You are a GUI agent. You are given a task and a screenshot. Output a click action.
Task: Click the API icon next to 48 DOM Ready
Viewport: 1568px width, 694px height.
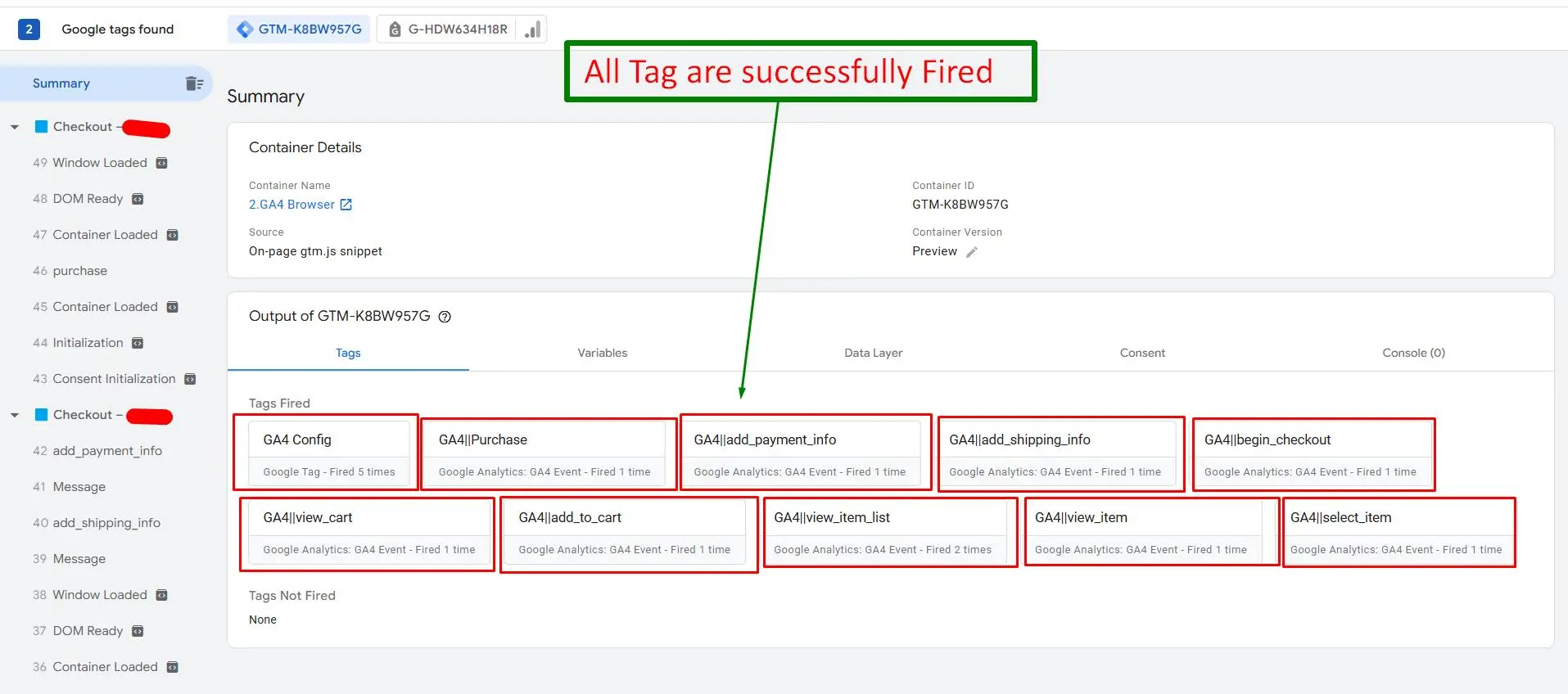coord(138,199)
